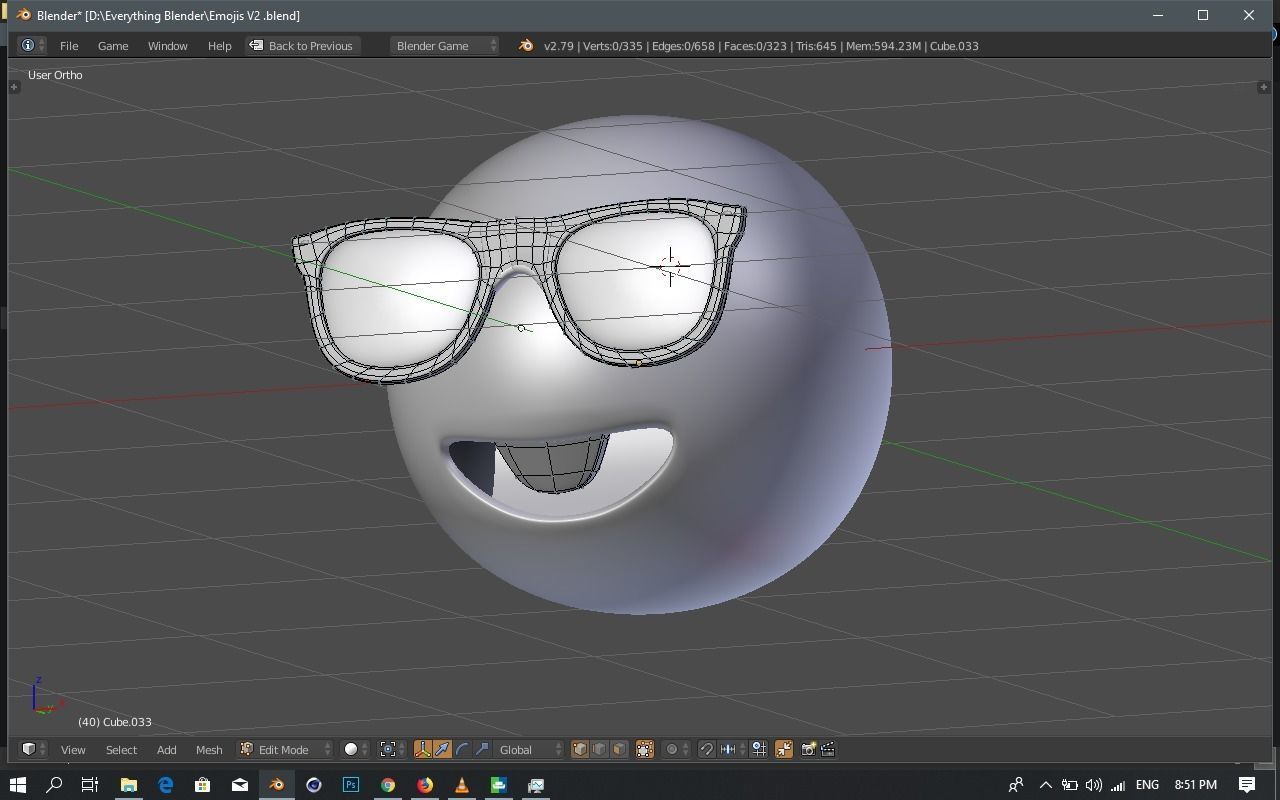Click the ENG input language indicator
Image resolution: width=1280 pixels, height=800 pixels.
coord(1147,785)
